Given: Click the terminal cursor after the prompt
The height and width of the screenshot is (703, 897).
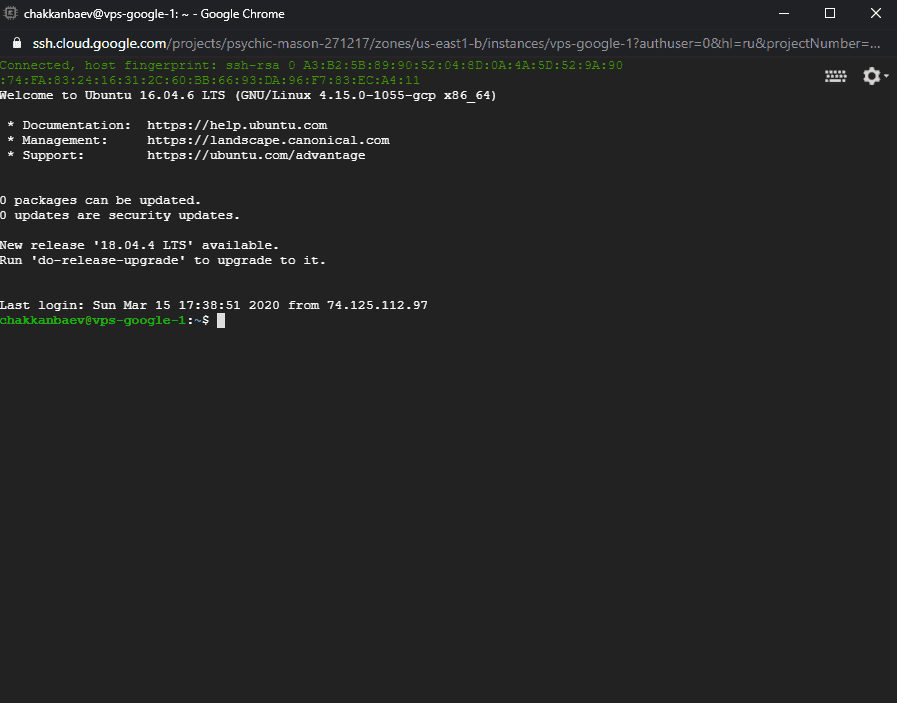Looking at the screenshot, I should coord(221,320).
